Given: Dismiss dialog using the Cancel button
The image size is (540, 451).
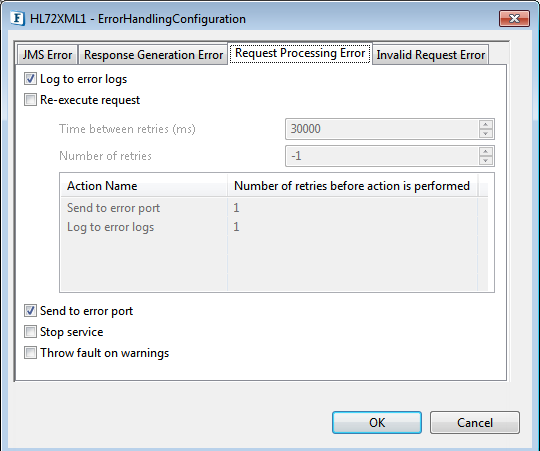Looking at the screenshot, I should (x=475, y=422).
